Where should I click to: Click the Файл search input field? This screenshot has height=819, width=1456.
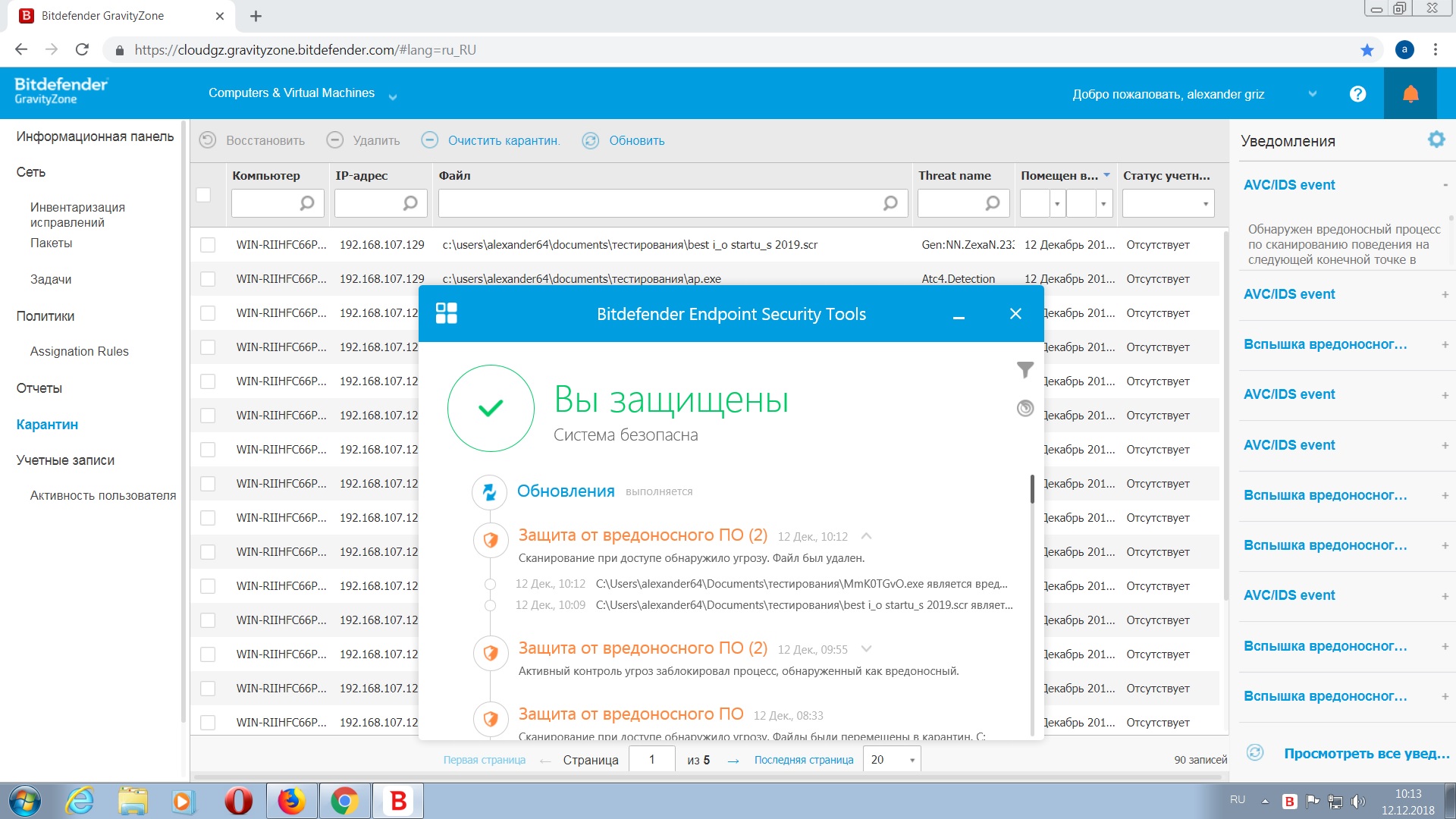point(660,203)
